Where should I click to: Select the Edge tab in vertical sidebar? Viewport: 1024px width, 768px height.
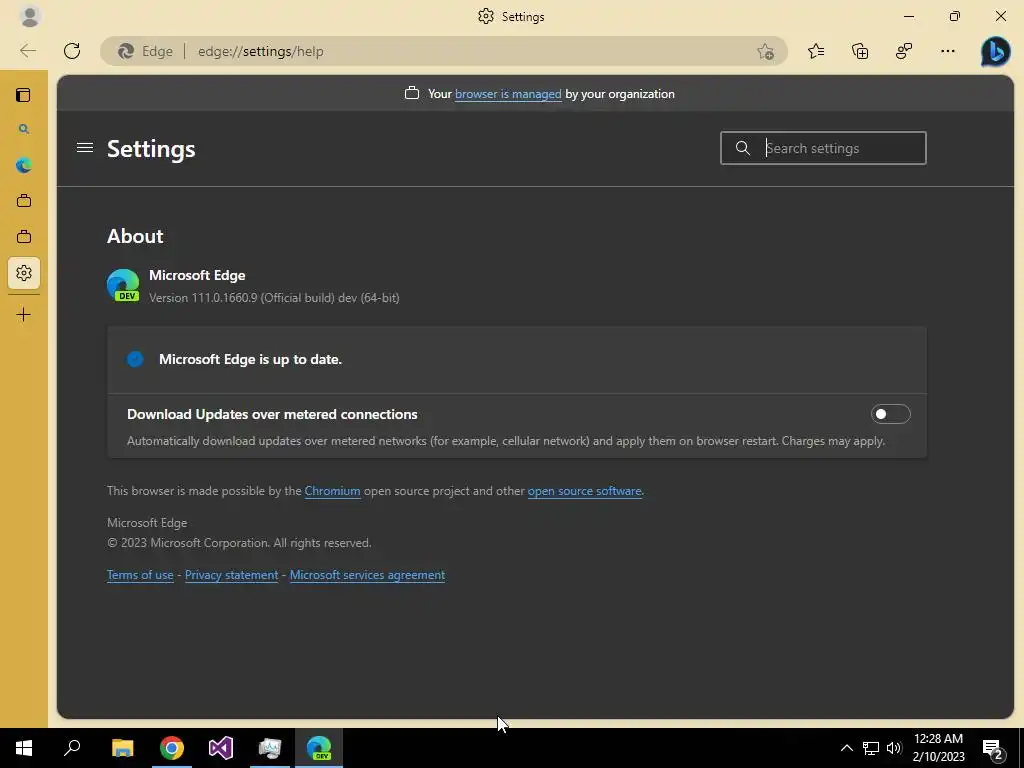(24, 165)
